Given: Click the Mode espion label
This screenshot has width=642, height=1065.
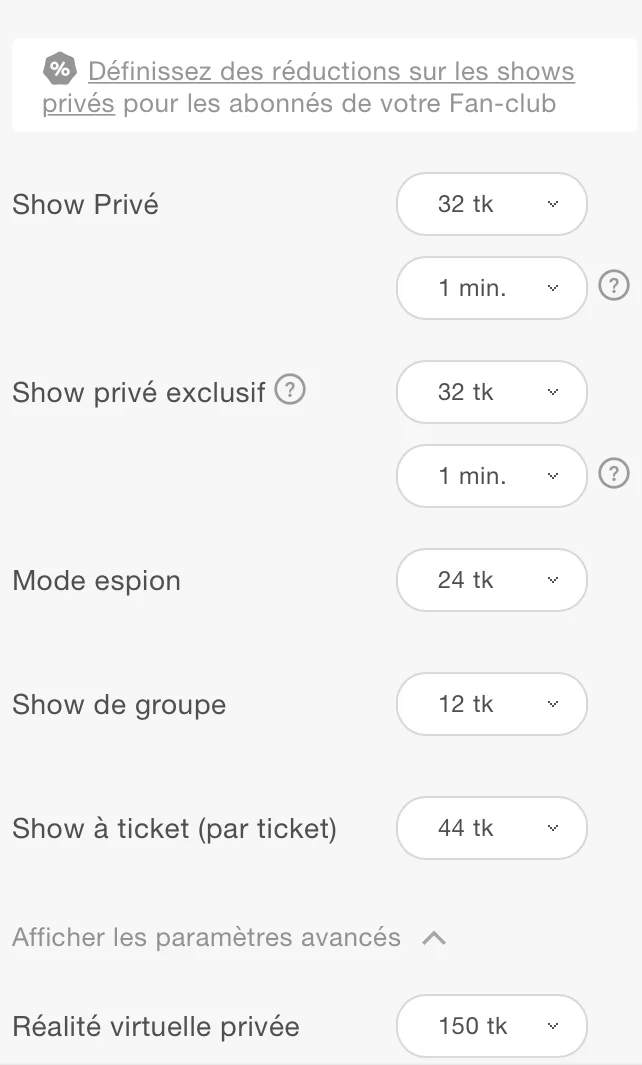Looking at the screenshot, I should coord(96,581).
